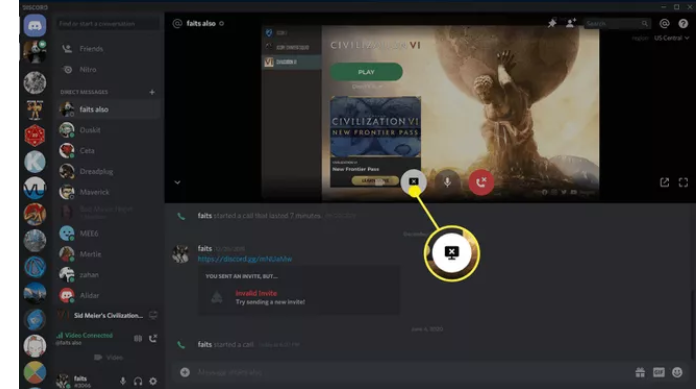This screenshot has height=389, width=700.
Task: Open conversation with Alidar
Action: click(x=108, y=295)
